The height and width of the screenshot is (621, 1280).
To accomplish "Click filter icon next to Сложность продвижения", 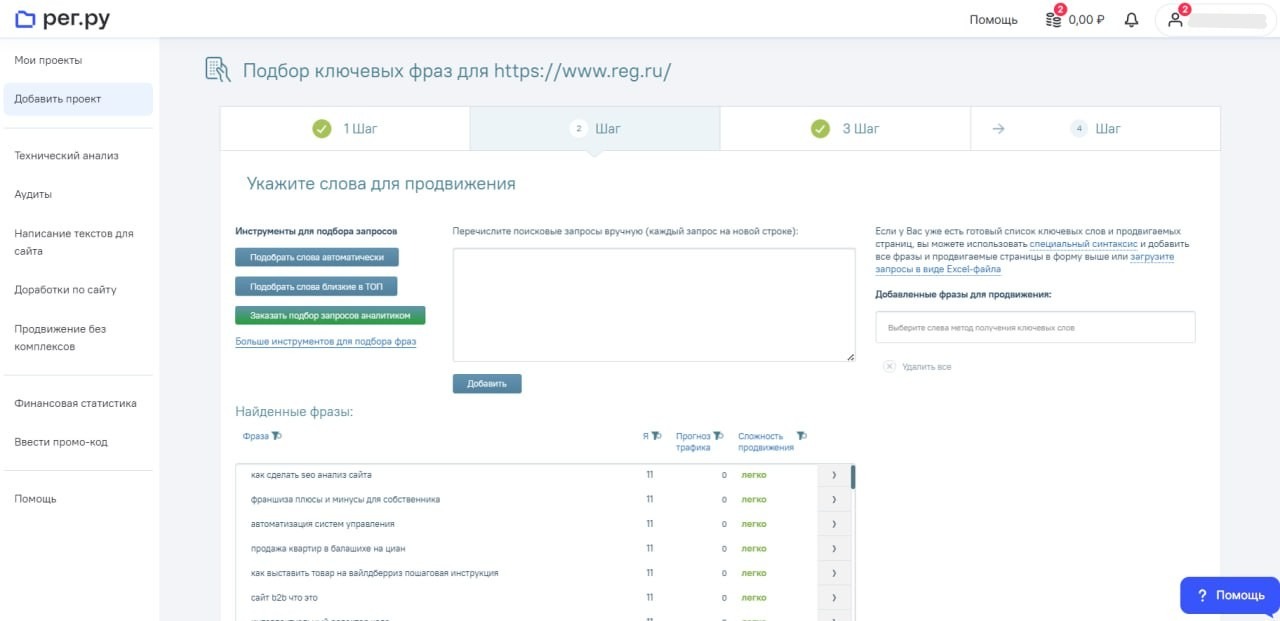I will (801, 436).
